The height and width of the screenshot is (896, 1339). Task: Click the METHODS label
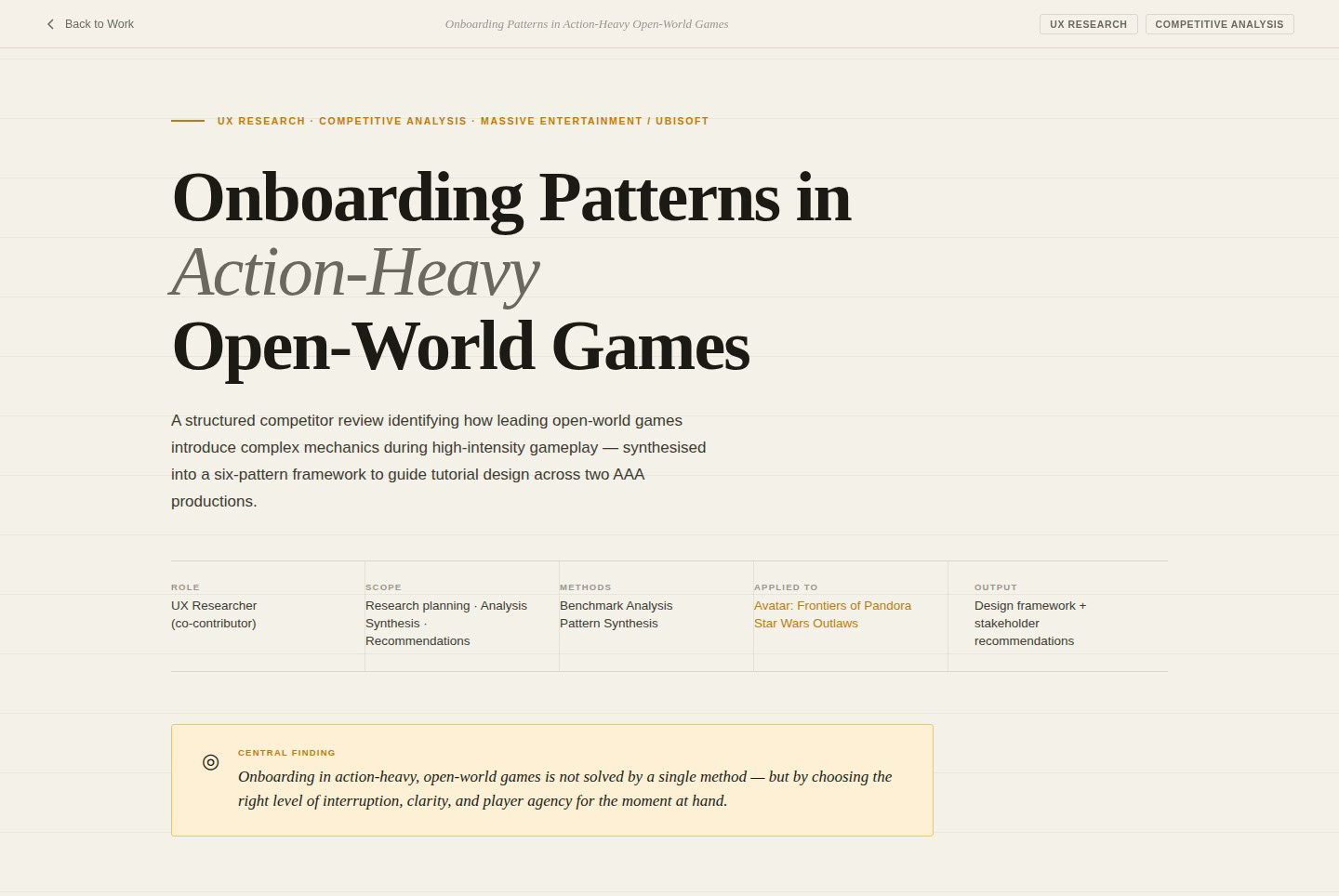(586, 587)
